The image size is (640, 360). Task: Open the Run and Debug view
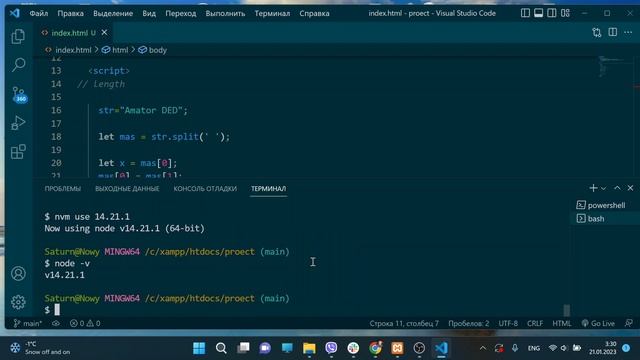pos(18,122)
